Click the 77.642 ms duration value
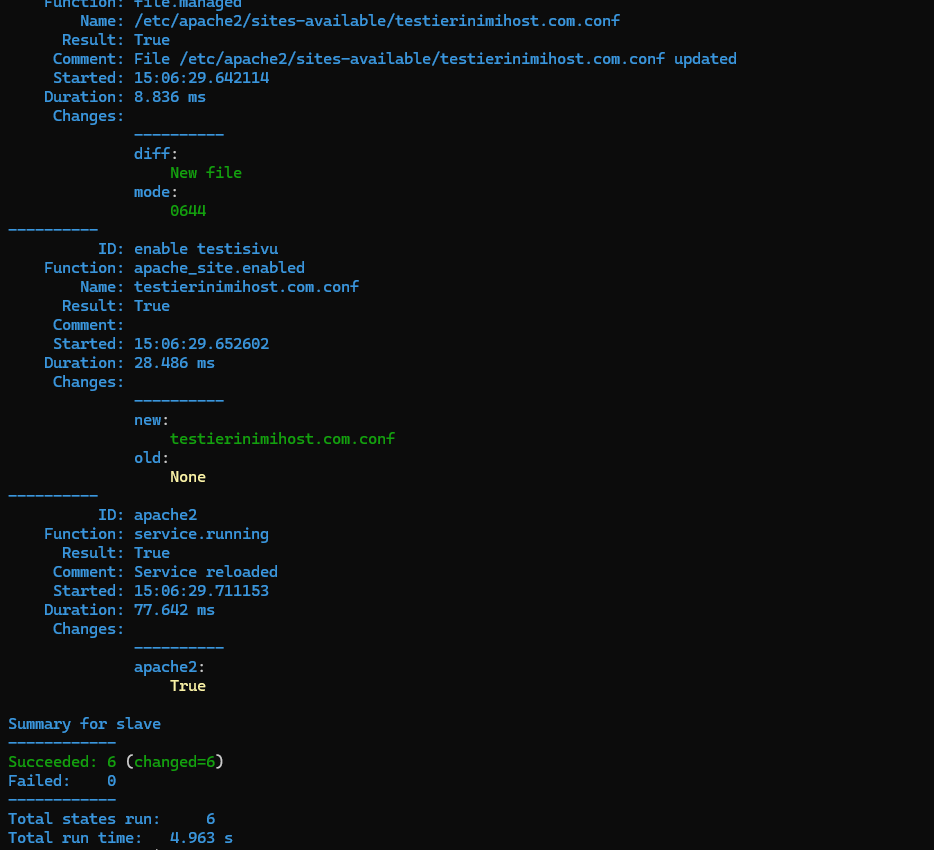The image size is (934, 850). (174, 610)
